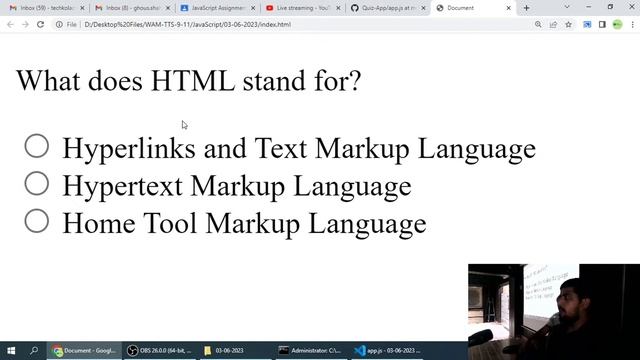Click the taskbar search icon

point(34,351)
